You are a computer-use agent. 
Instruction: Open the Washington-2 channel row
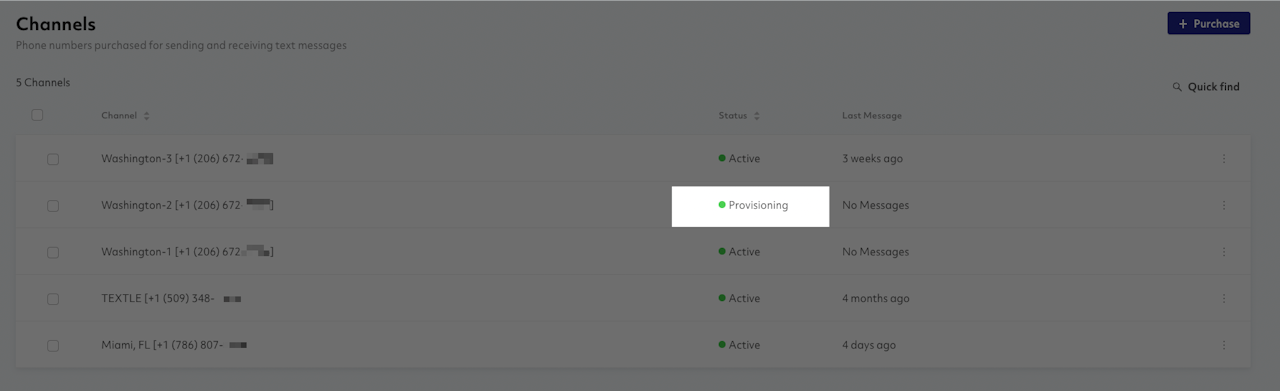(x=632, y=205)
